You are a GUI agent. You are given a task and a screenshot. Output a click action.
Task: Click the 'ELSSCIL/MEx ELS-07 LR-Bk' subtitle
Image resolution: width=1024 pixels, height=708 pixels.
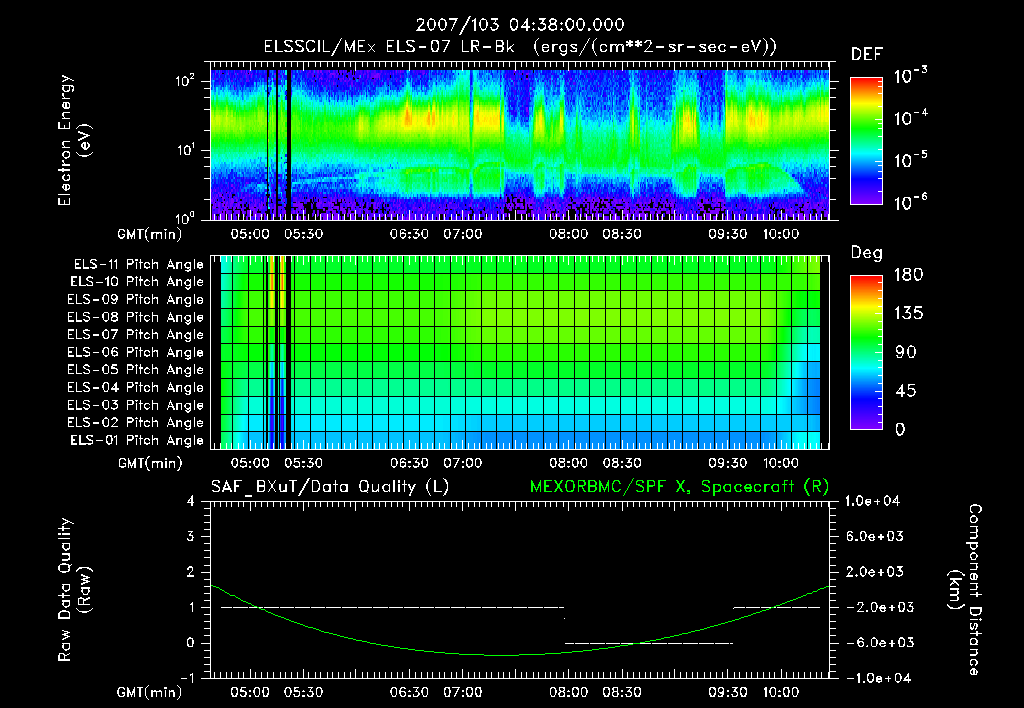(389, 47)
